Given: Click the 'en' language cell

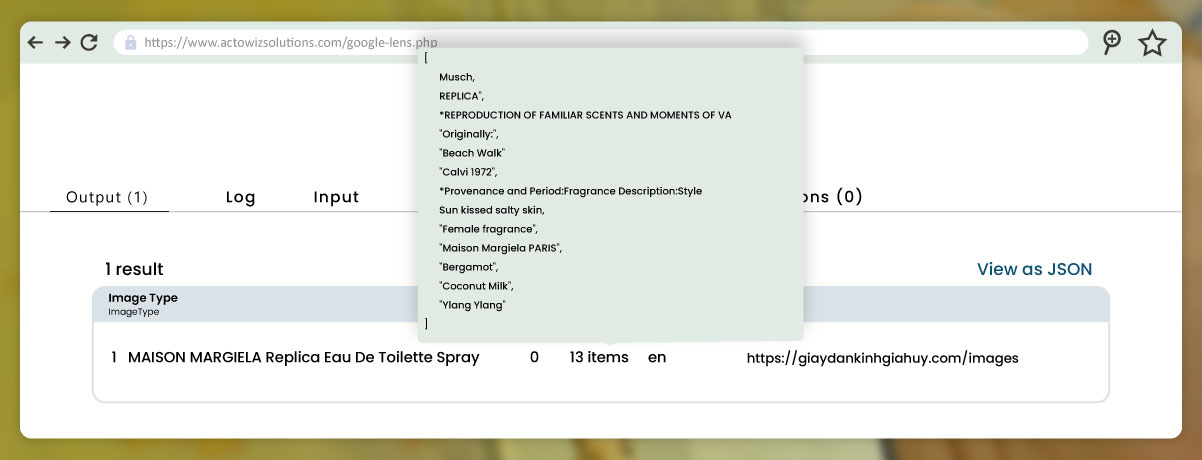Looking at the screenshot, I should click(x=657, y=357).
